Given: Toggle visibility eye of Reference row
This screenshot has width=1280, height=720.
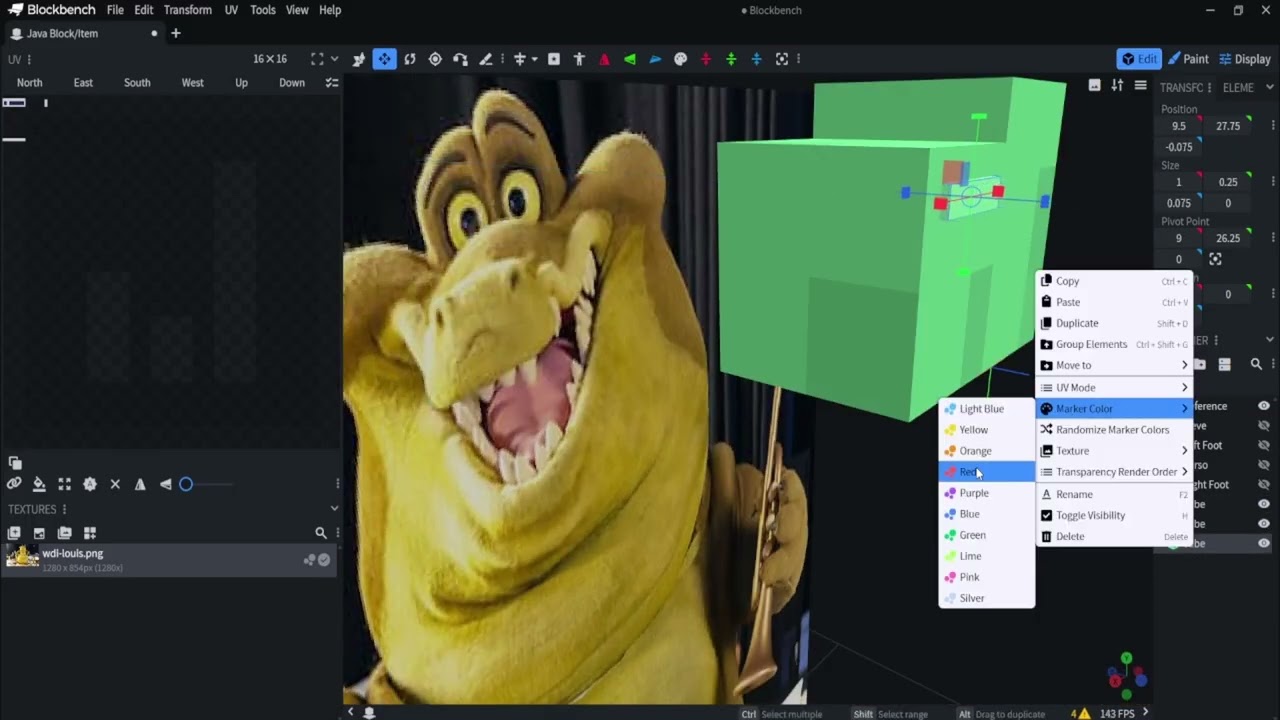Looking at the screenshot, I should coord(1264,406).
